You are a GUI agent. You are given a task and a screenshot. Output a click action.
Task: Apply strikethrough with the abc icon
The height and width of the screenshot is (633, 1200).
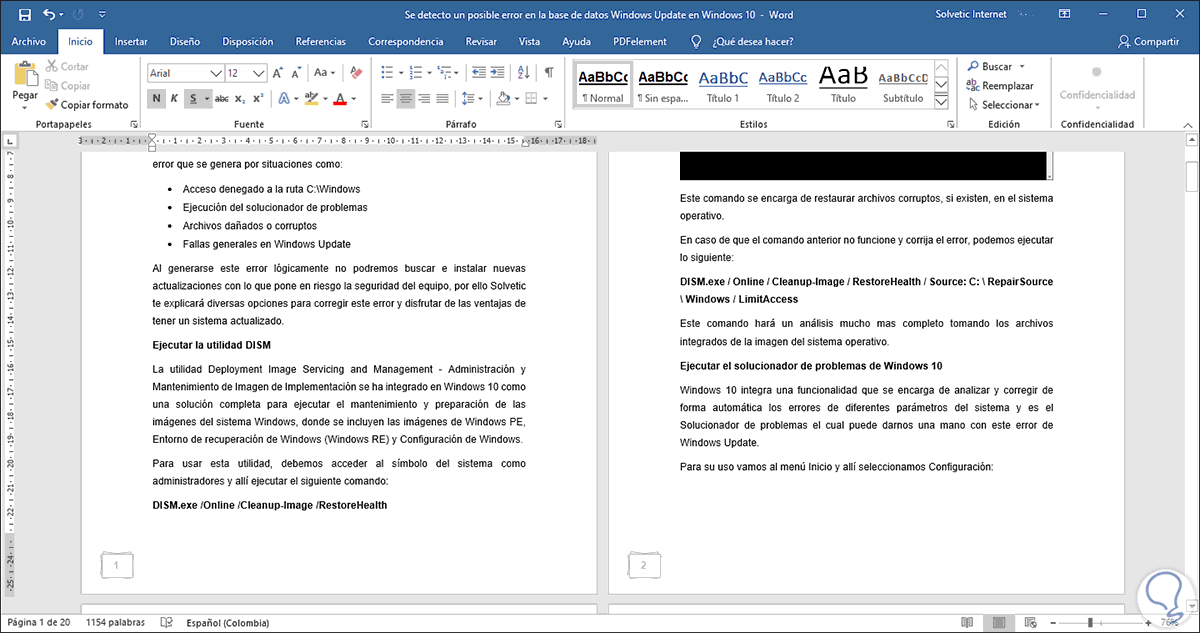click(222, 98)
